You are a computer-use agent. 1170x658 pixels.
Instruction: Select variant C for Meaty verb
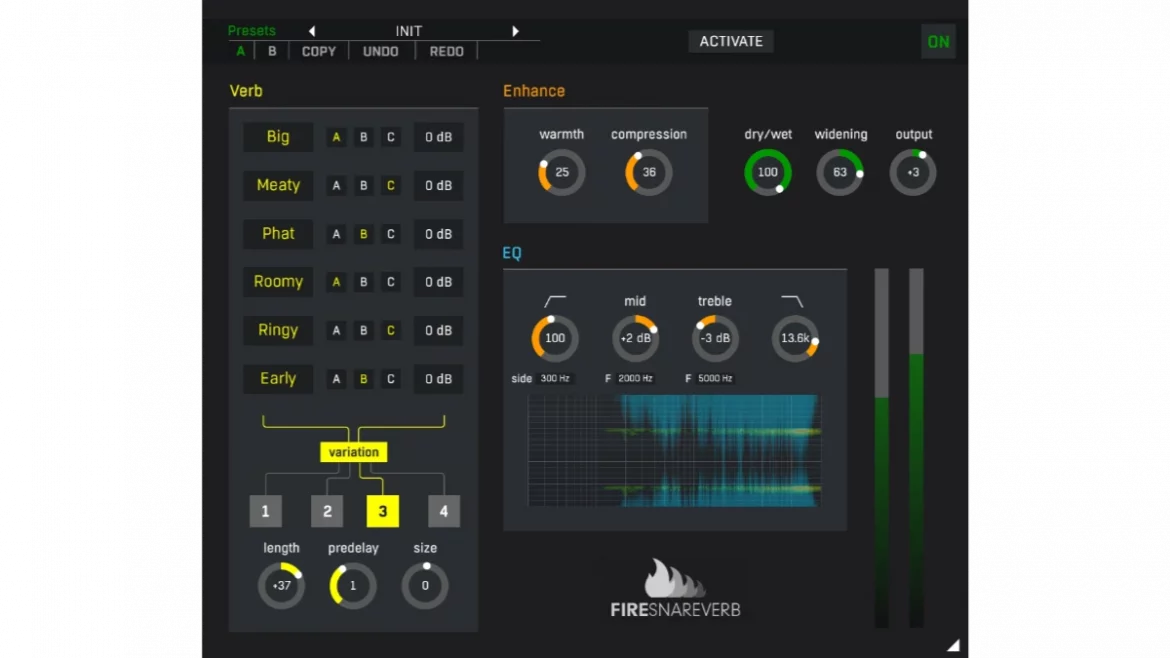click(x=390, y=186)
